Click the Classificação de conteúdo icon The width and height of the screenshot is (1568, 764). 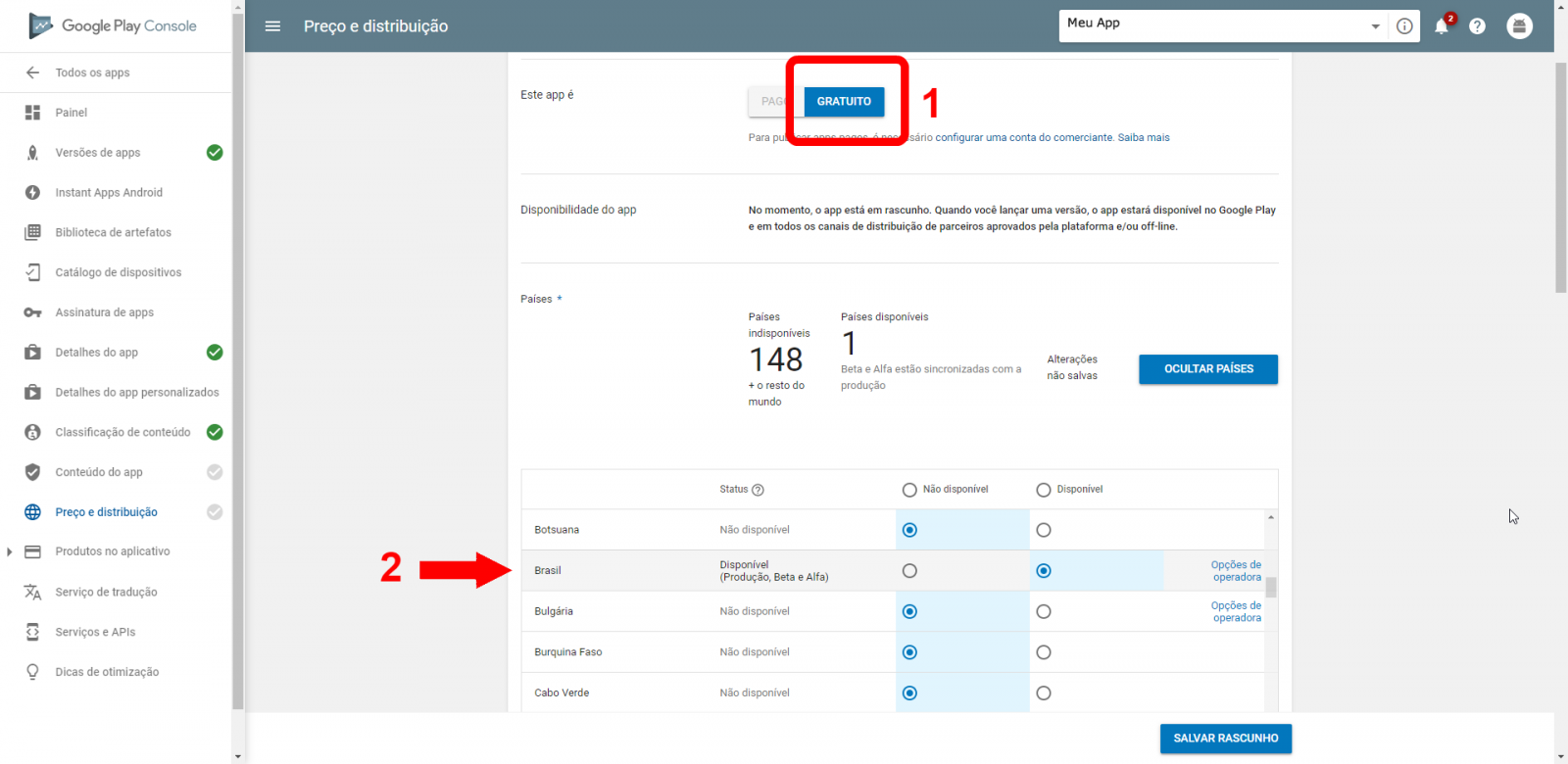[x=32, y=432]
